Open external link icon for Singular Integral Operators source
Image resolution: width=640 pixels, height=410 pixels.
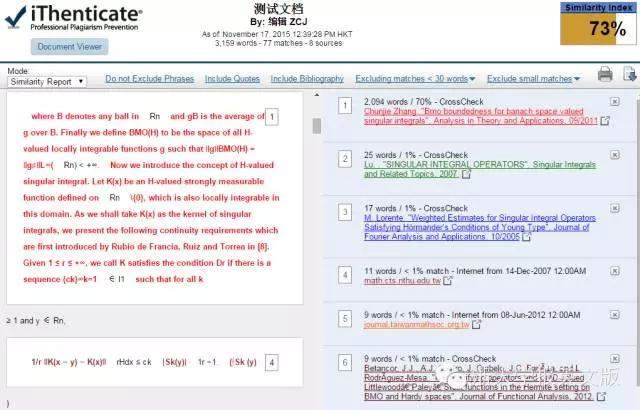466,174
